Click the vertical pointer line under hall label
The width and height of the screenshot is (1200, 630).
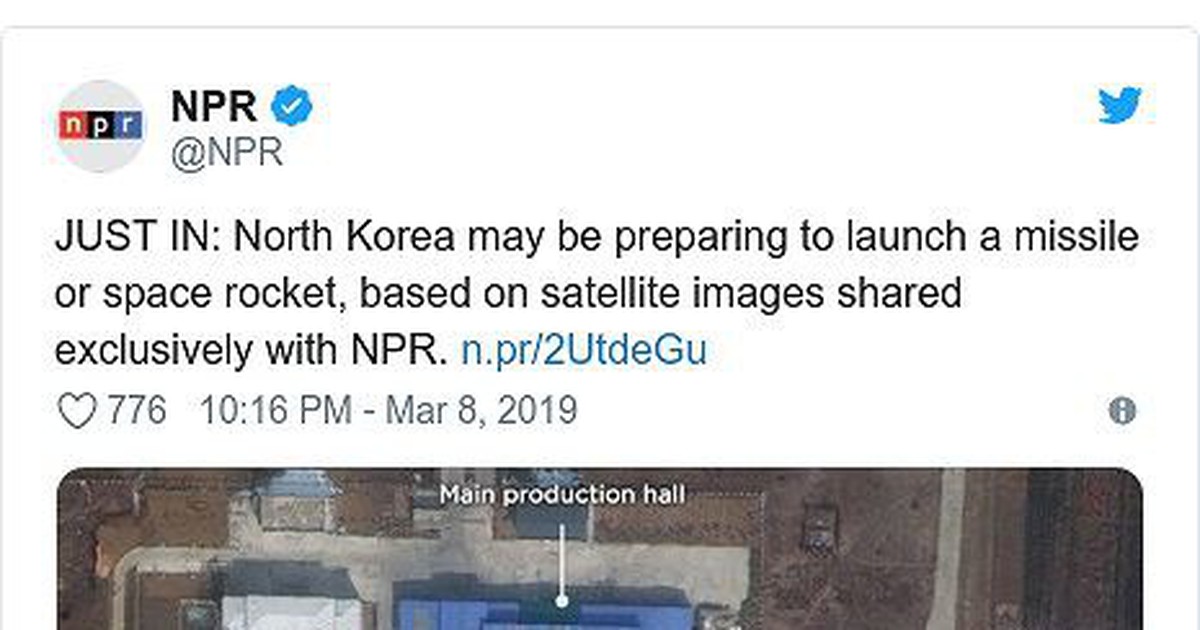pos(563,558)
